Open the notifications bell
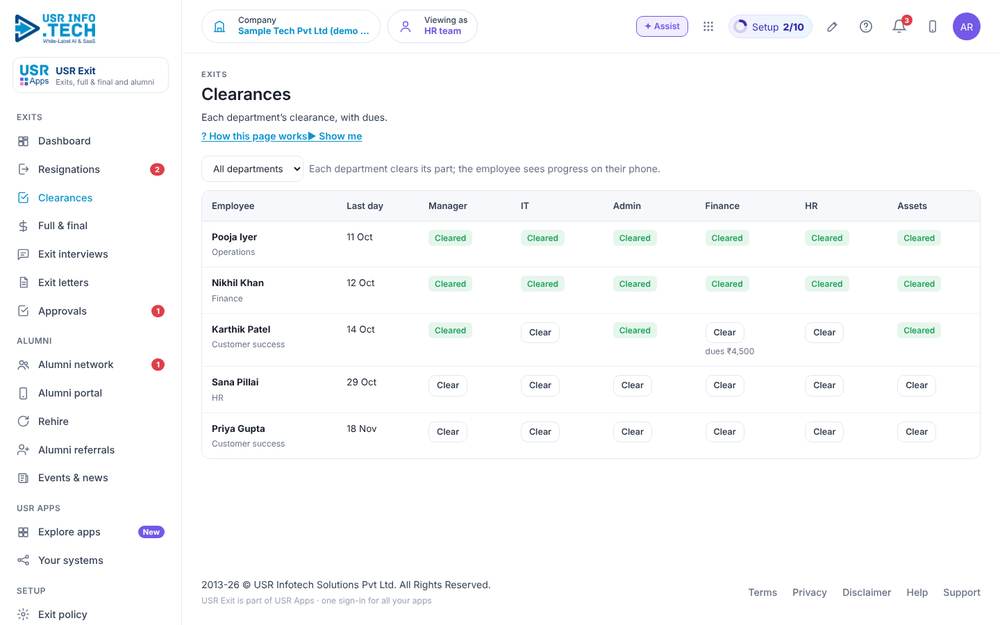This screenshot has height=625, width=1000. [x=899, y=27]
